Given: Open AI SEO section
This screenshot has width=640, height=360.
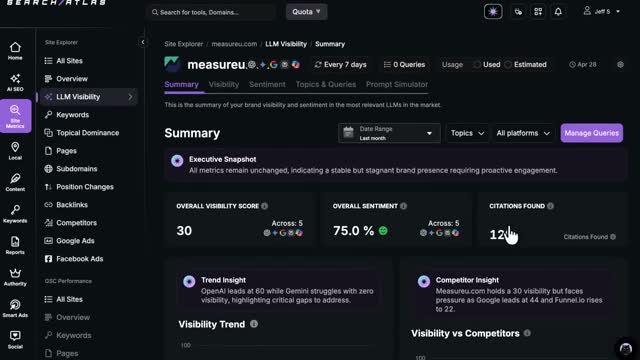Looking at the screenshot, I should (x=15, y=82).
